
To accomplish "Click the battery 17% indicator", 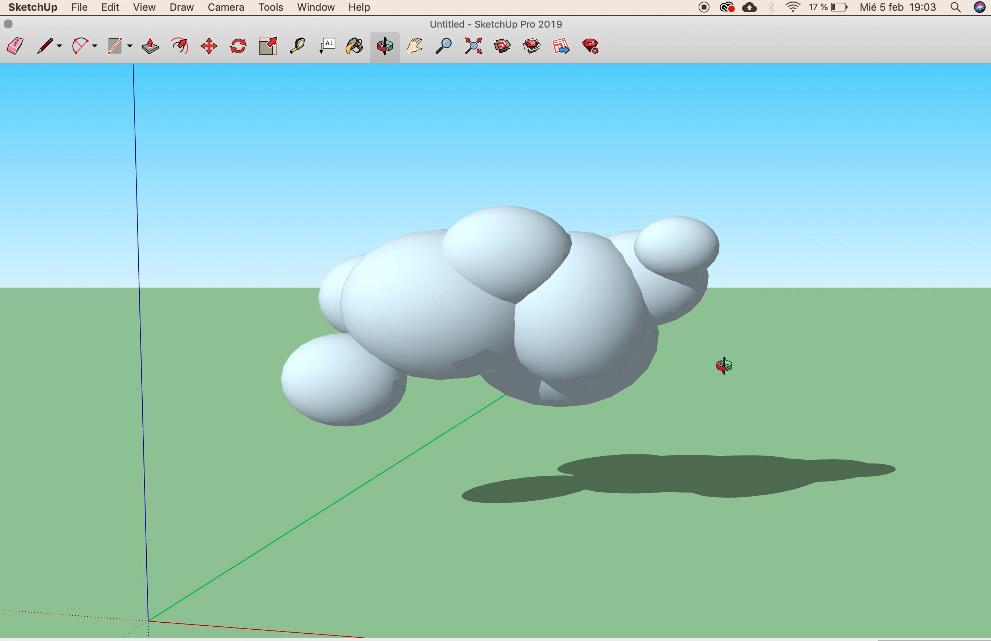I will 827,8.
